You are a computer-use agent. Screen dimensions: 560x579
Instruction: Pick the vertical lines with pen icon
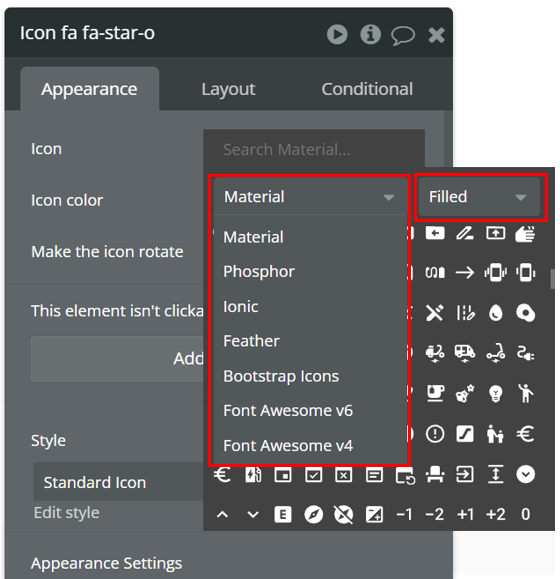coord(465,313)
